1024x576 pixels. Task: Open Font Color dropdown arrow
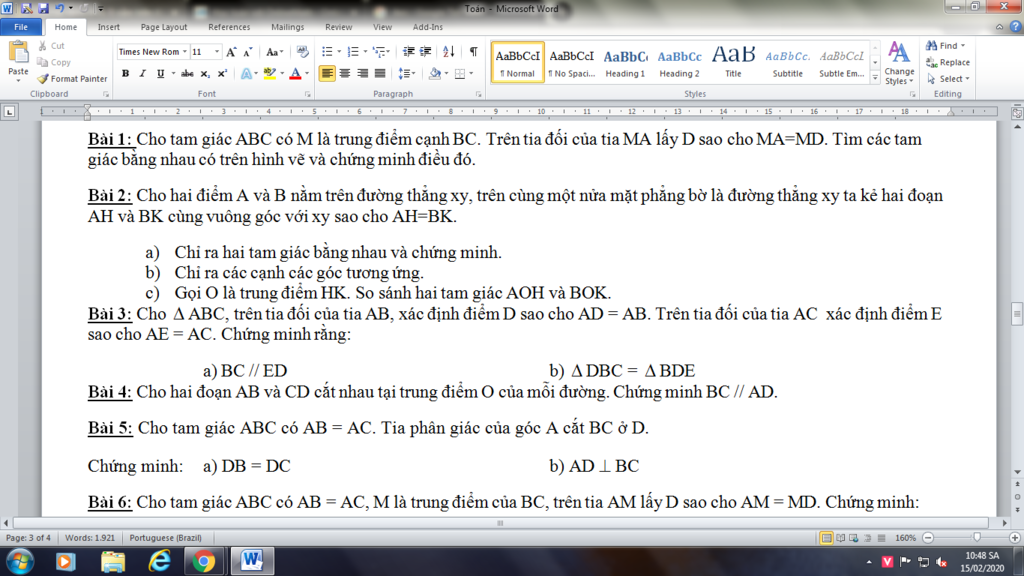tap(307, 74)
